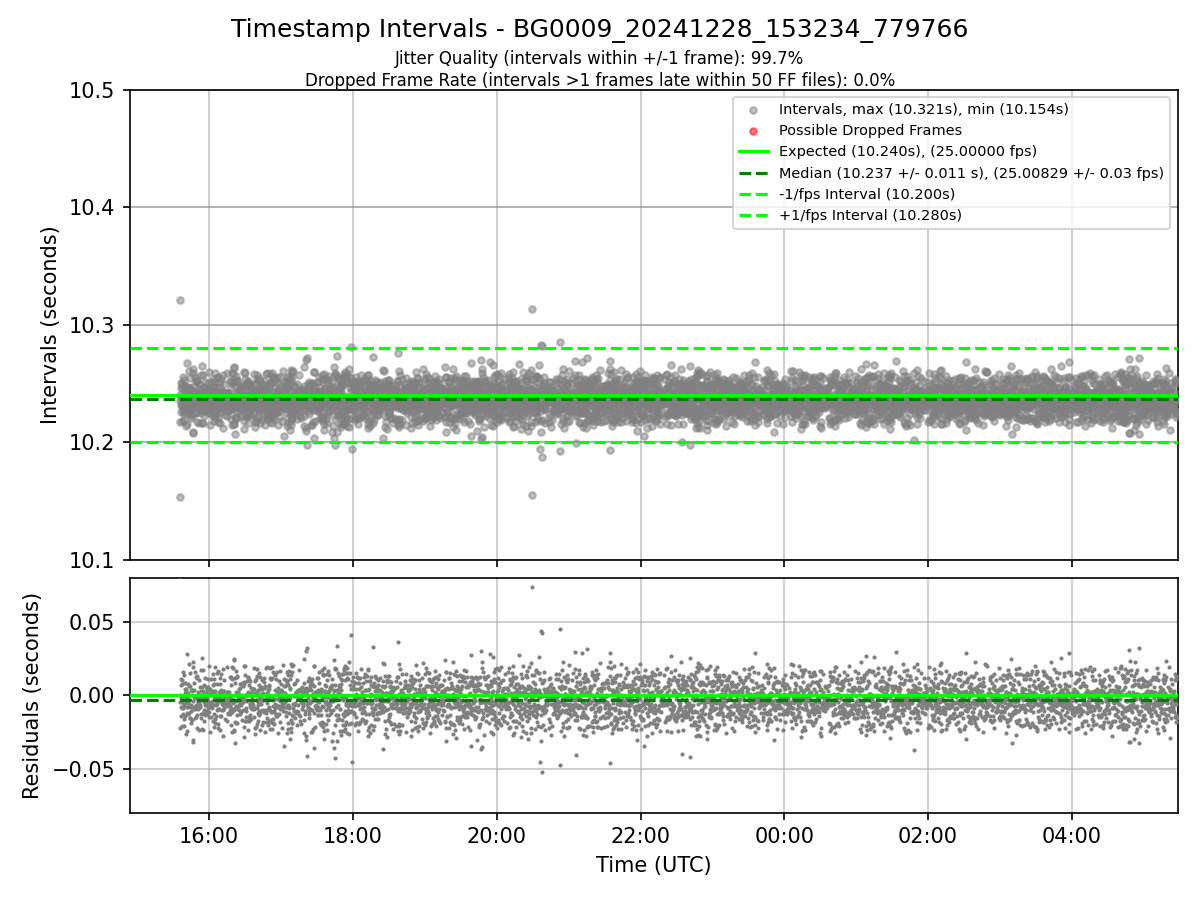Viewport: 1200px width, 900px height.
Task: Click the solid green Expected line legend sample
Action: pos(754,152)
